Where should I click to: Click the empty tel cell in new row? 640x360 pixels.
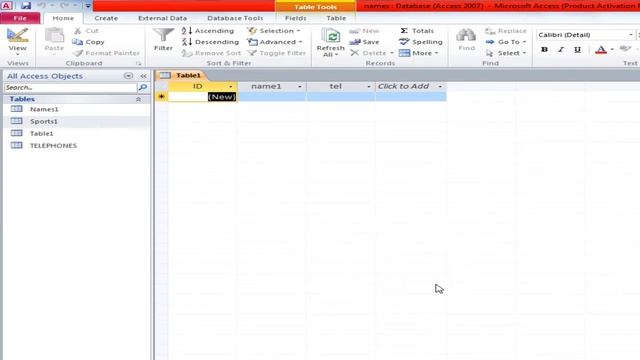[341, 97]
